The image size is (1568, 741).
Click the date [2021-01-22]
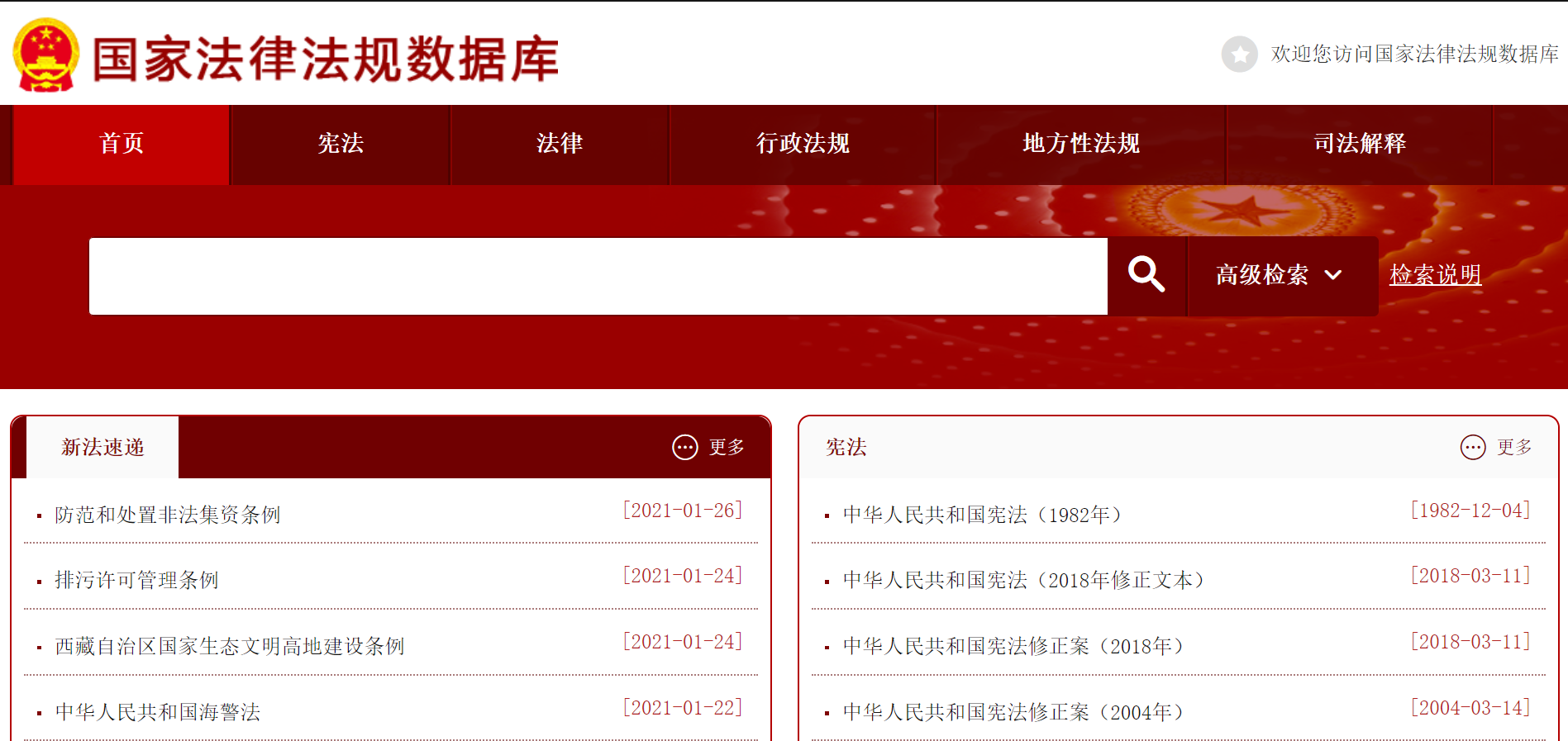pos(683,708)
